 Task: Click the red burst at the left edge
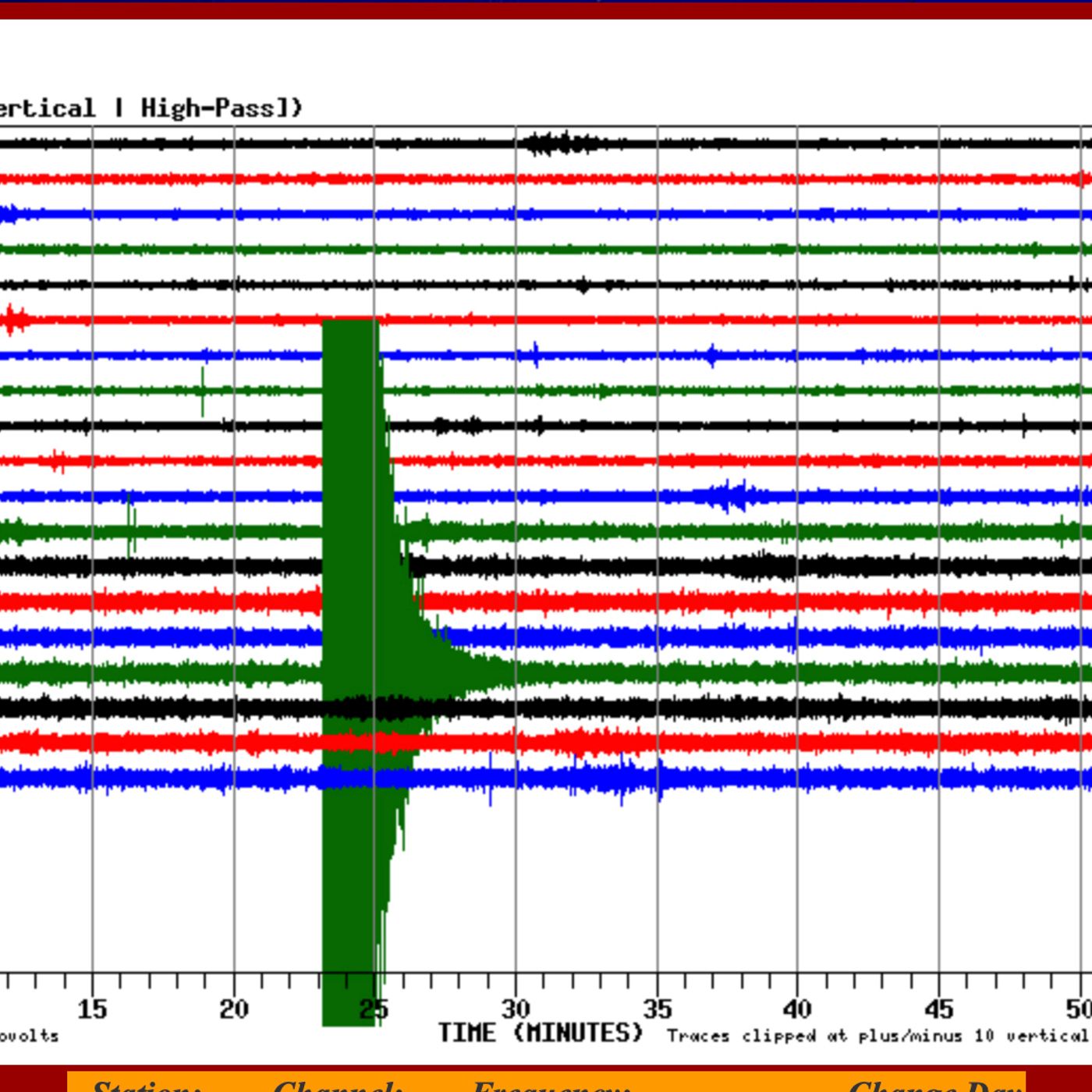click(13, 320)
